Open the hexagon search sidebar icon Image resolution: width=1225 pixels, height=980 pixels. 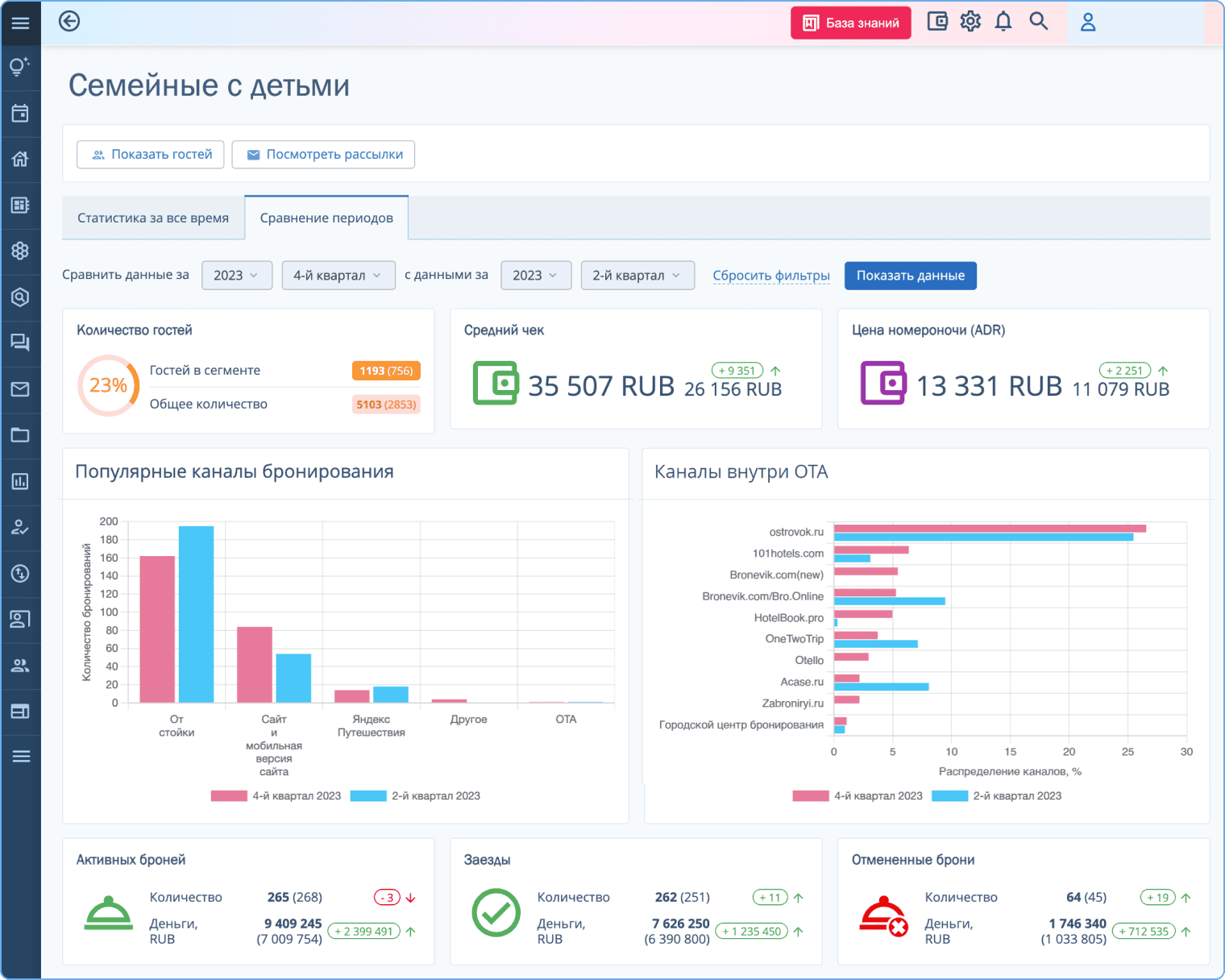pyautogui.click(x=20, y=297)
